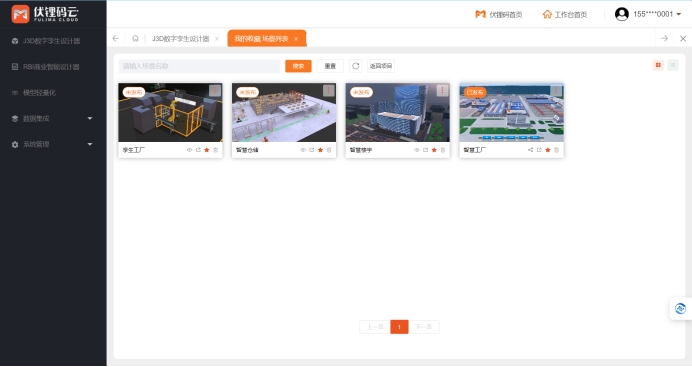Click the home icon in the tab bar
Viewport: 692px width, 367px height.
(x=135, y=38)
